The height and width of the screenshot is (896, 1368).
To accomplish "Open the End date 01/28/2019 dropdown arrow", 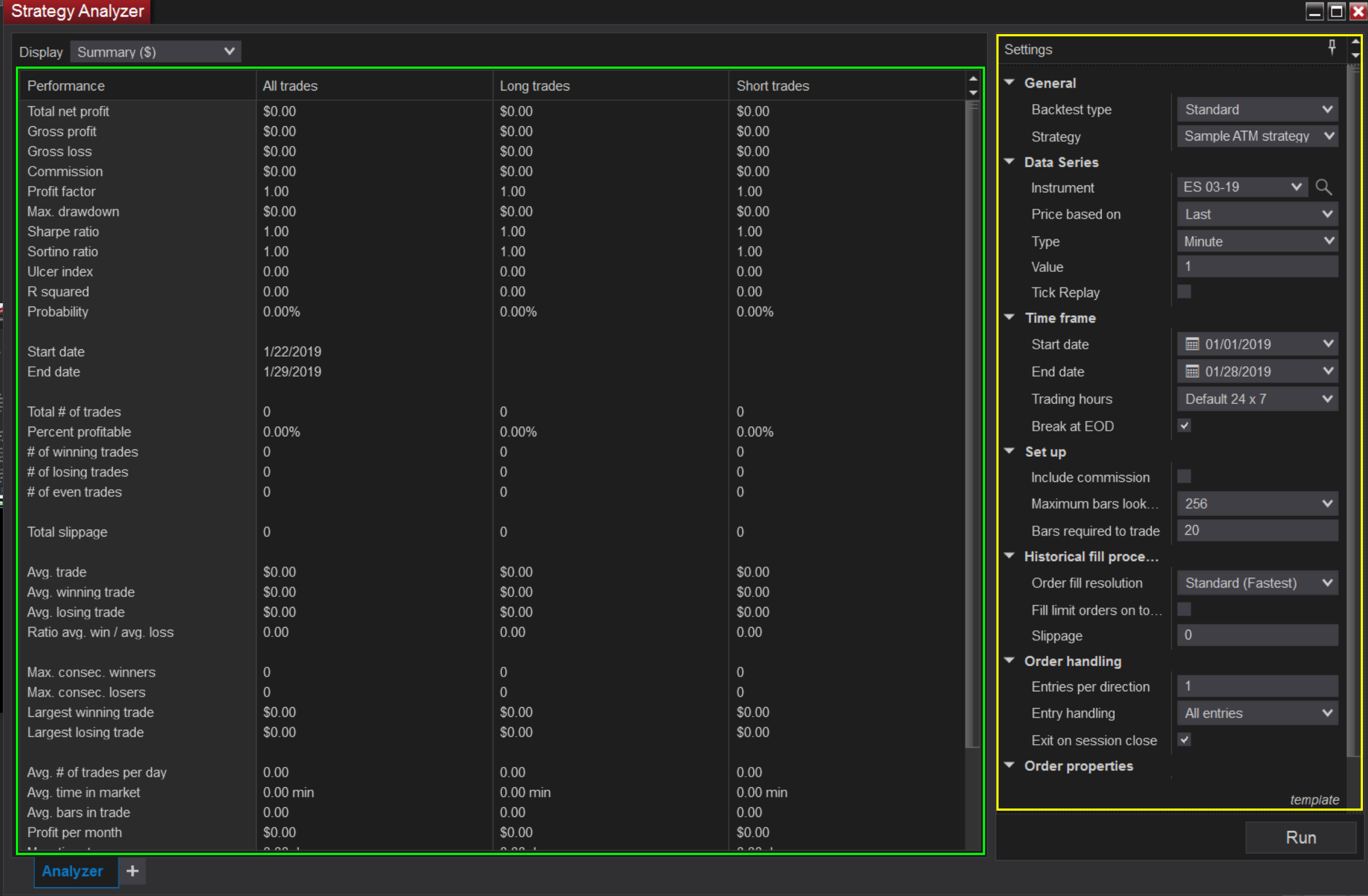I will click(1327, 371).
